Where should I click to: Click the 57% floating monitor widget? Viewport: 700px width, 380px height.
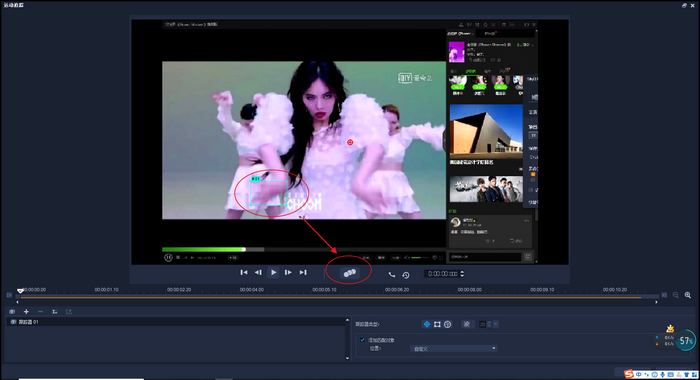click(x=685, y=341)
